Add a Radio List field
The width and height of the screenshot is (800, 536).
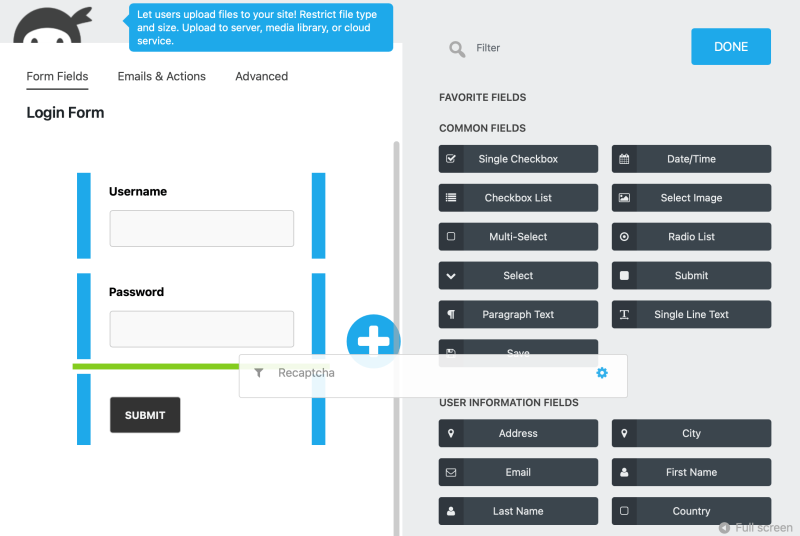click(691, 237)
